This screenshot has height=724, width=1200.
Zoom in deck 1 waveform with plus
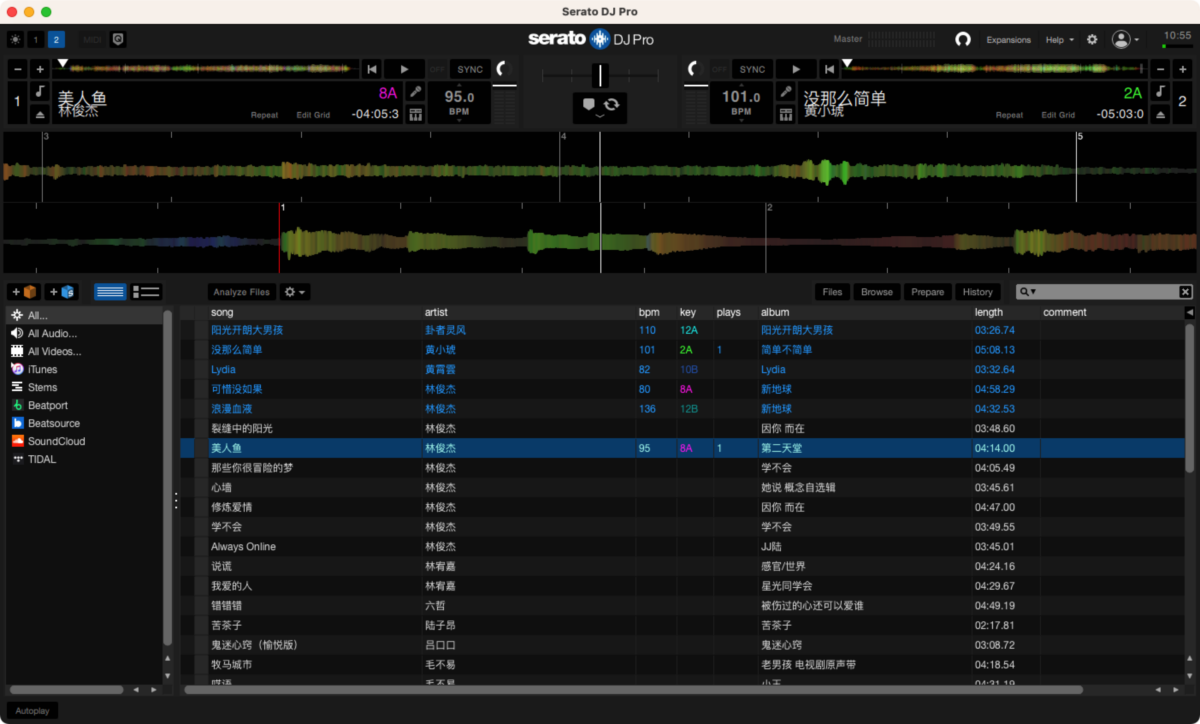point(40,69)
